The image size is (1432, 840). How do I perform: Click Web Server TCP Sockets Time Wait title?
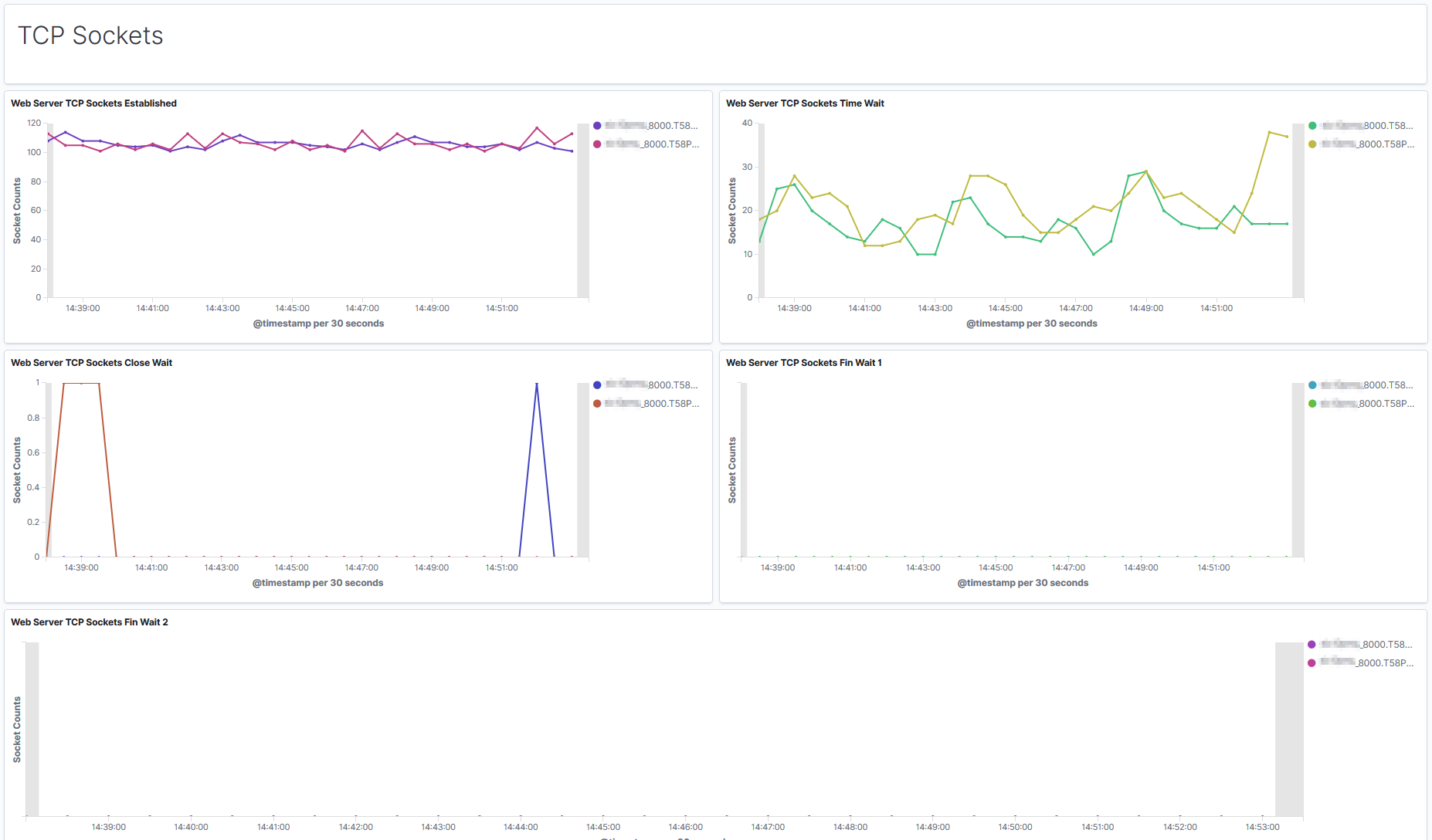805,103
